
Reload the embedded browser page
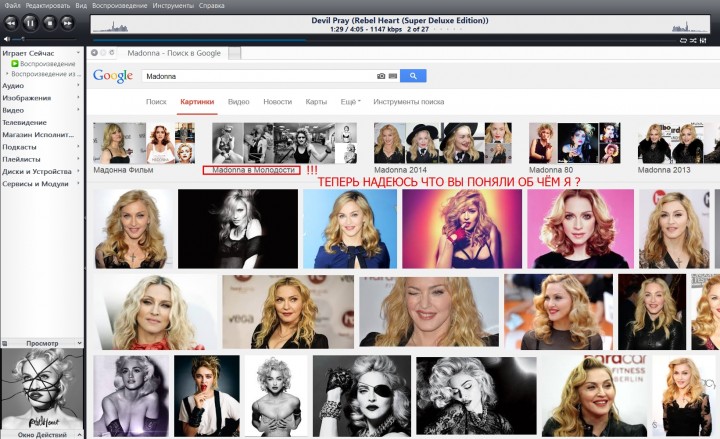112,53
